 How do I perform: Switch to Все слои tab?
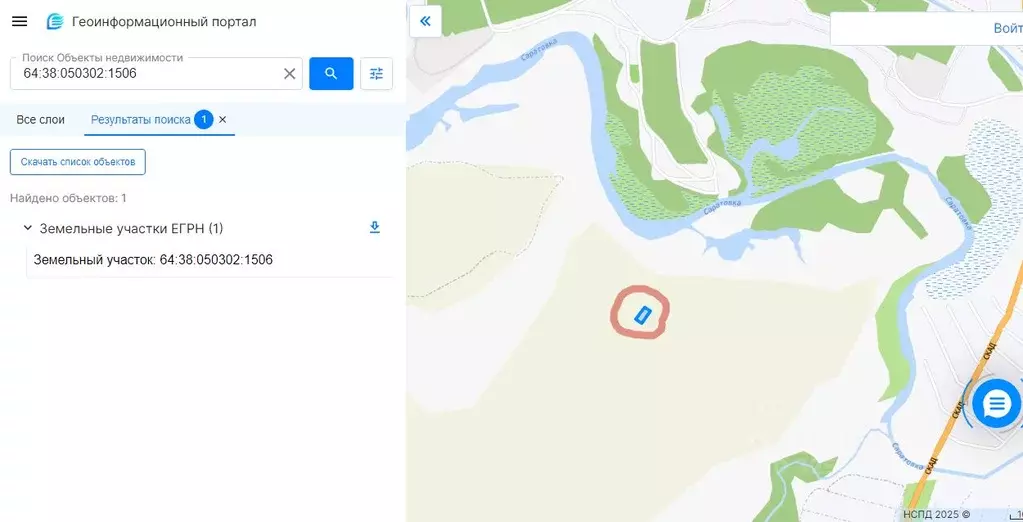click(40, 119)
